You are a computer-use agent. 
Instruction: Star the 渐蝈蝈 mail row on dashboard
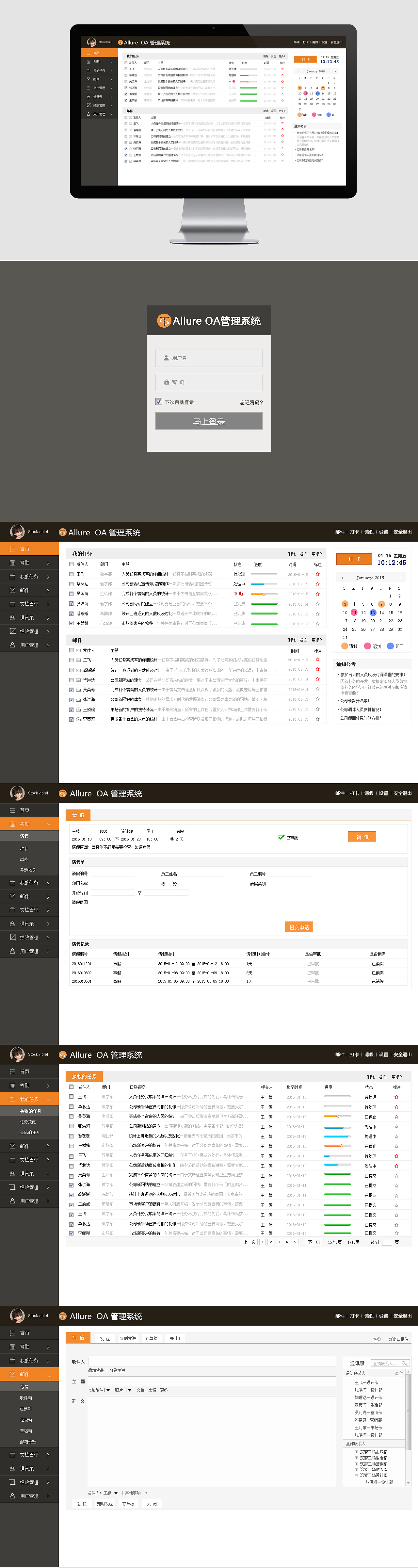[x=318, y=670]
